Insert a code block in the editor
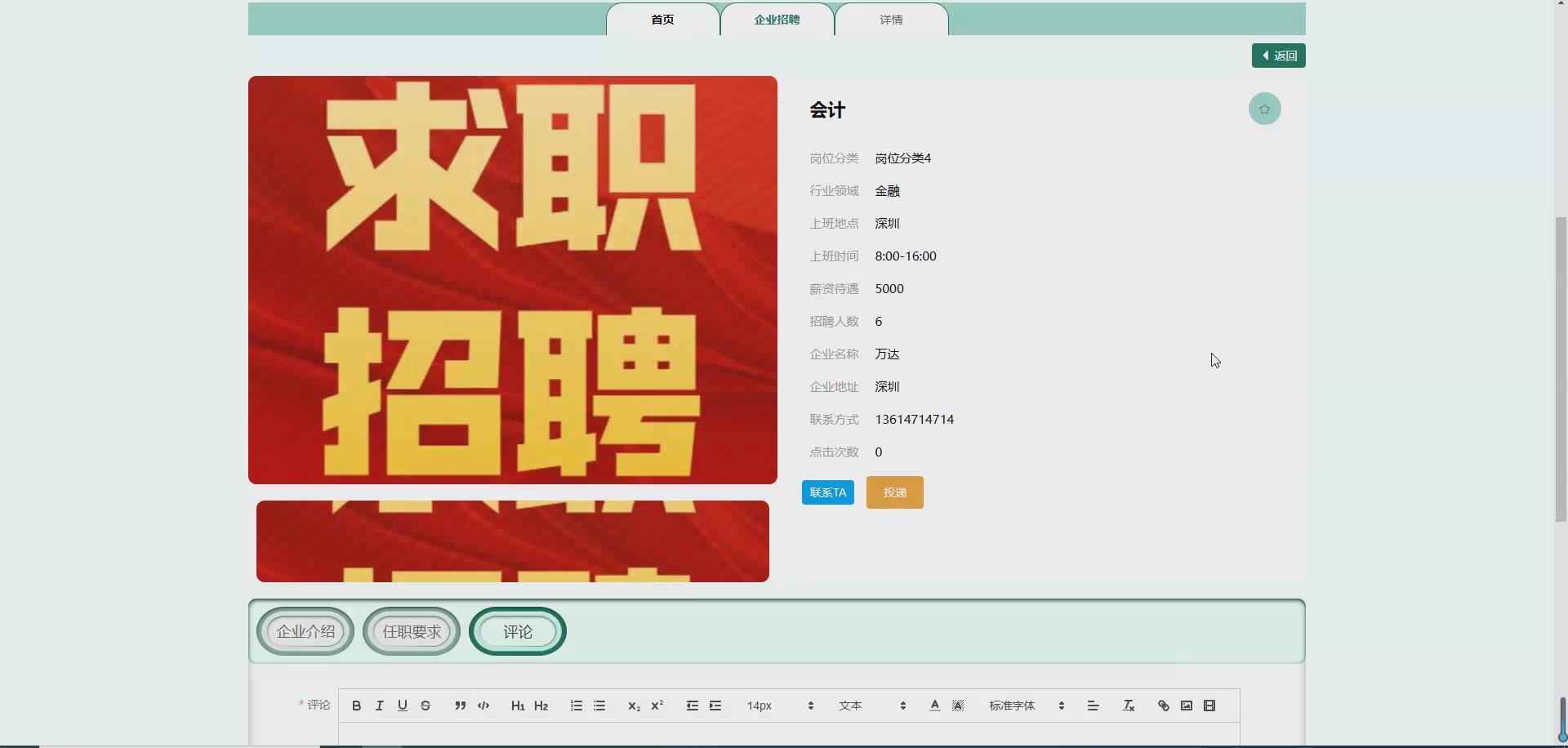Viewport: 1568px width, 748px height. pos(483,706)
